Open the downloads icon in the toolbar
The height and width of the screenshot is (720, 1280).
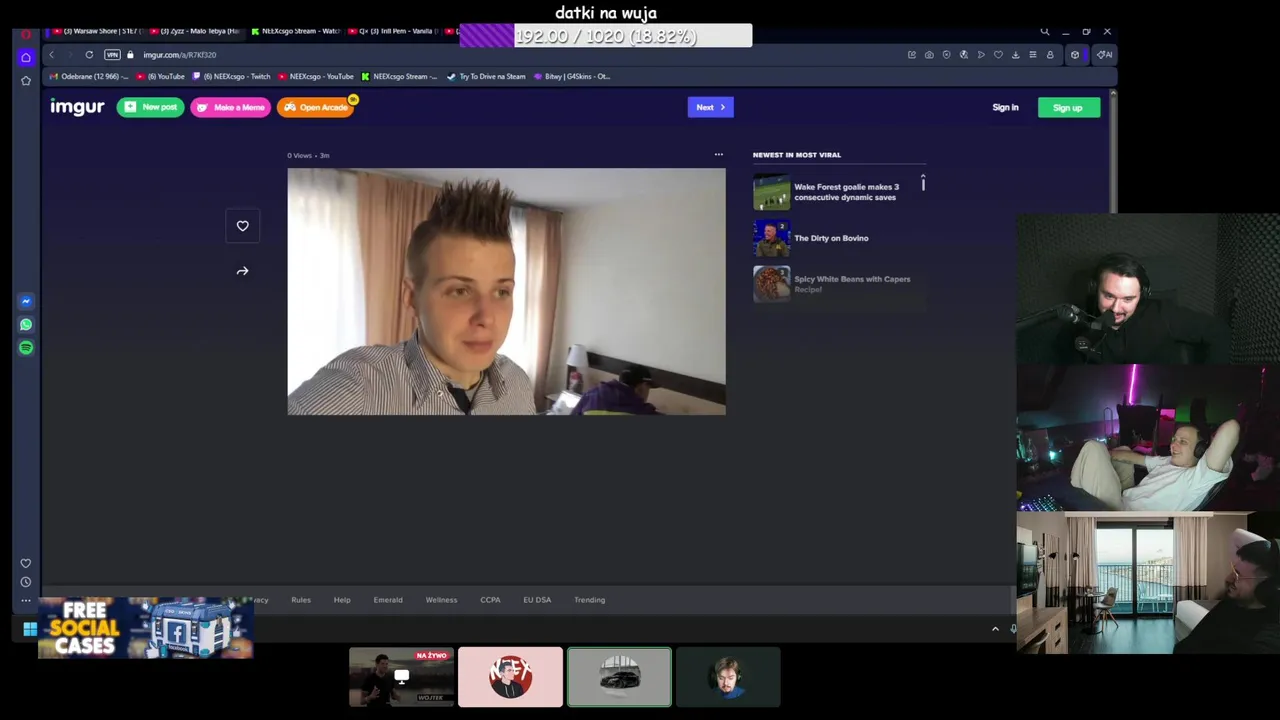click(x=1015, y=55)
